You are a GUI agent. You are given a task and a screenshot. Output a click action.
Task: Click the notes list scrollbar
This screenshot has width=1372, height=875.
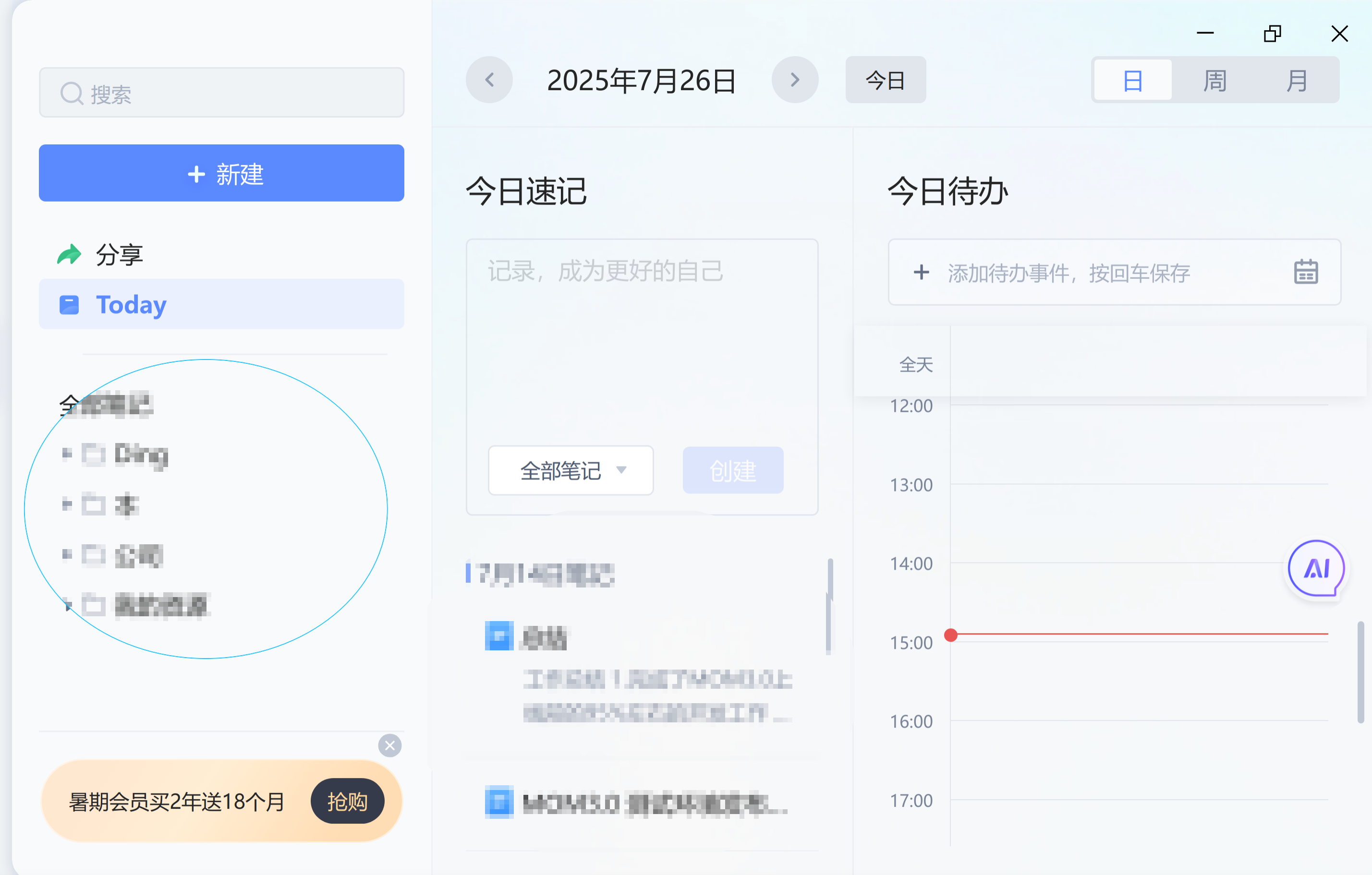(x=829, y=606)
